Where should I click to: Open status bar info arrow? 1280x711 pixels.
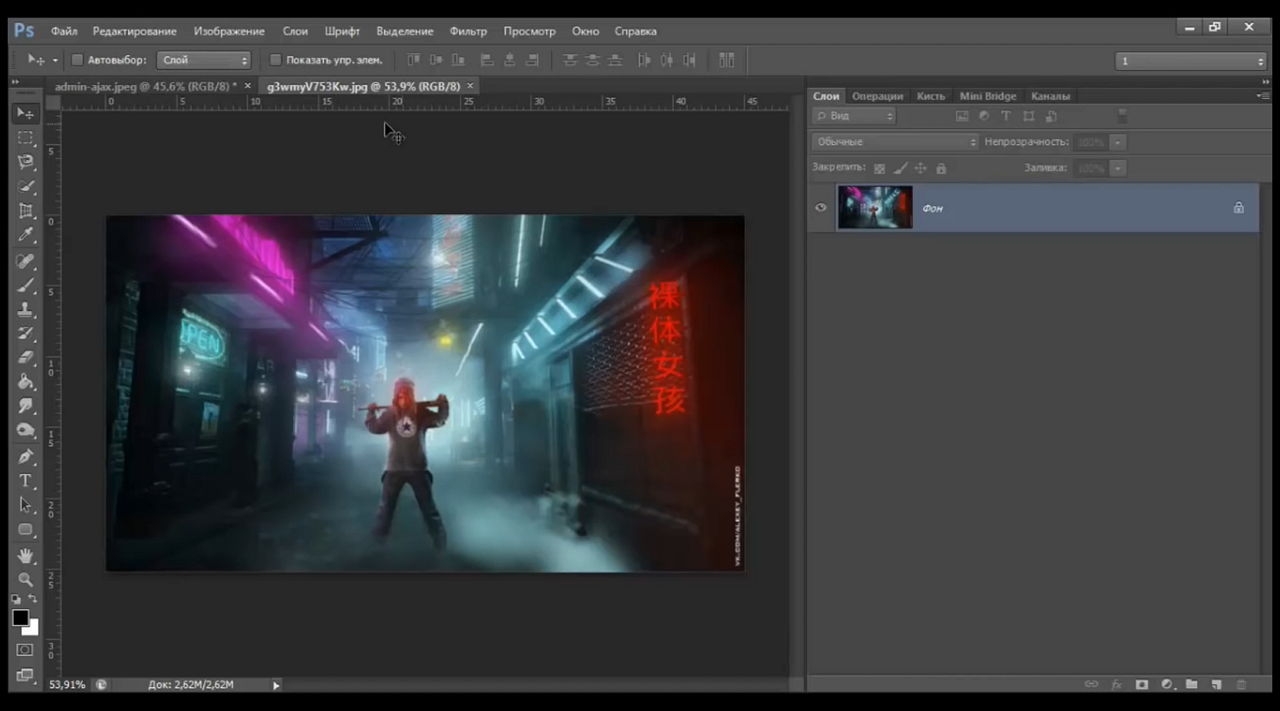(x=276, y=685)
